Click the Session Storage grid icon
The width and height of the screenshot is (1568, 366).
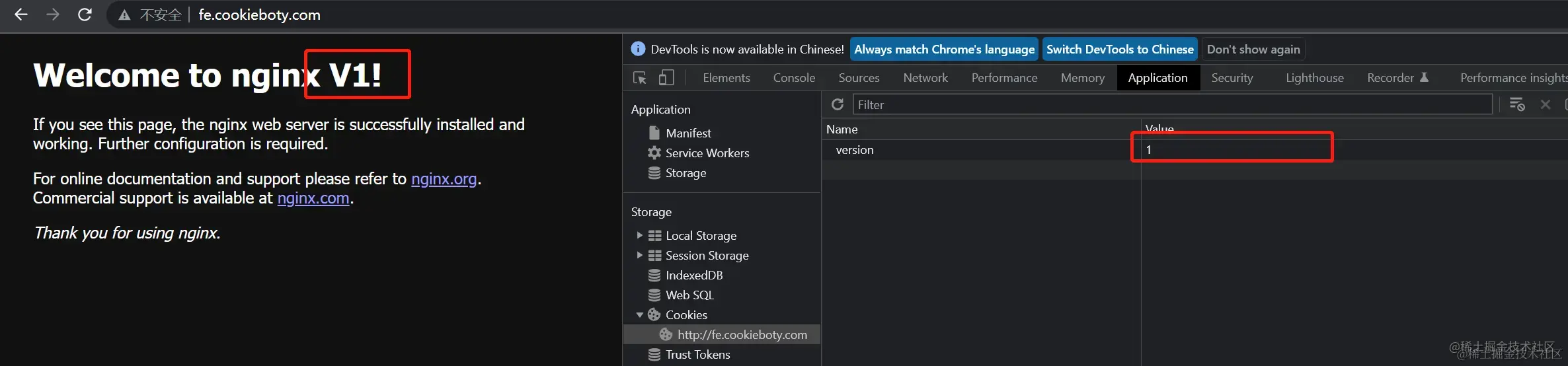pos(654,255)
